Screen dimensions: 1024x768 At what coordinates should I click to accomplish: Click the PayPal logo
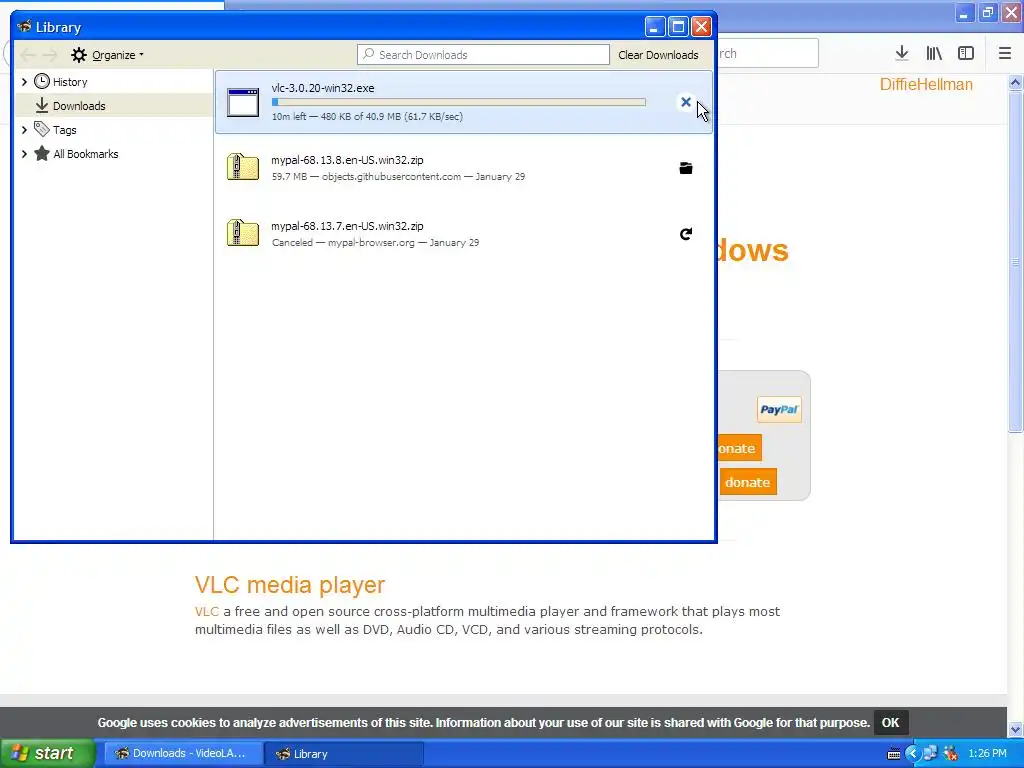pyautogui.click(x=779, y=409)
